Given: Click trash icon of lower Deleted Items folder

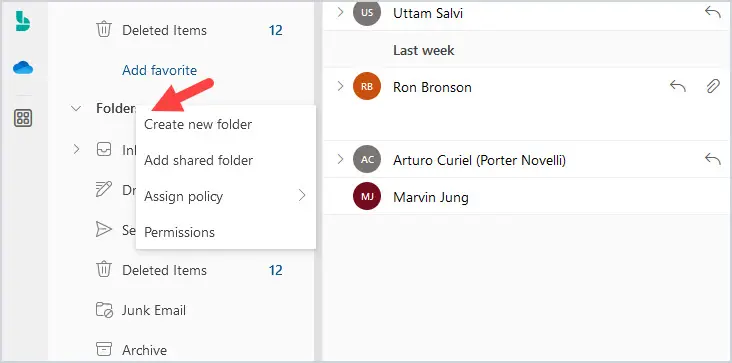Looking at the screenshot, I should tap(104, 270).
